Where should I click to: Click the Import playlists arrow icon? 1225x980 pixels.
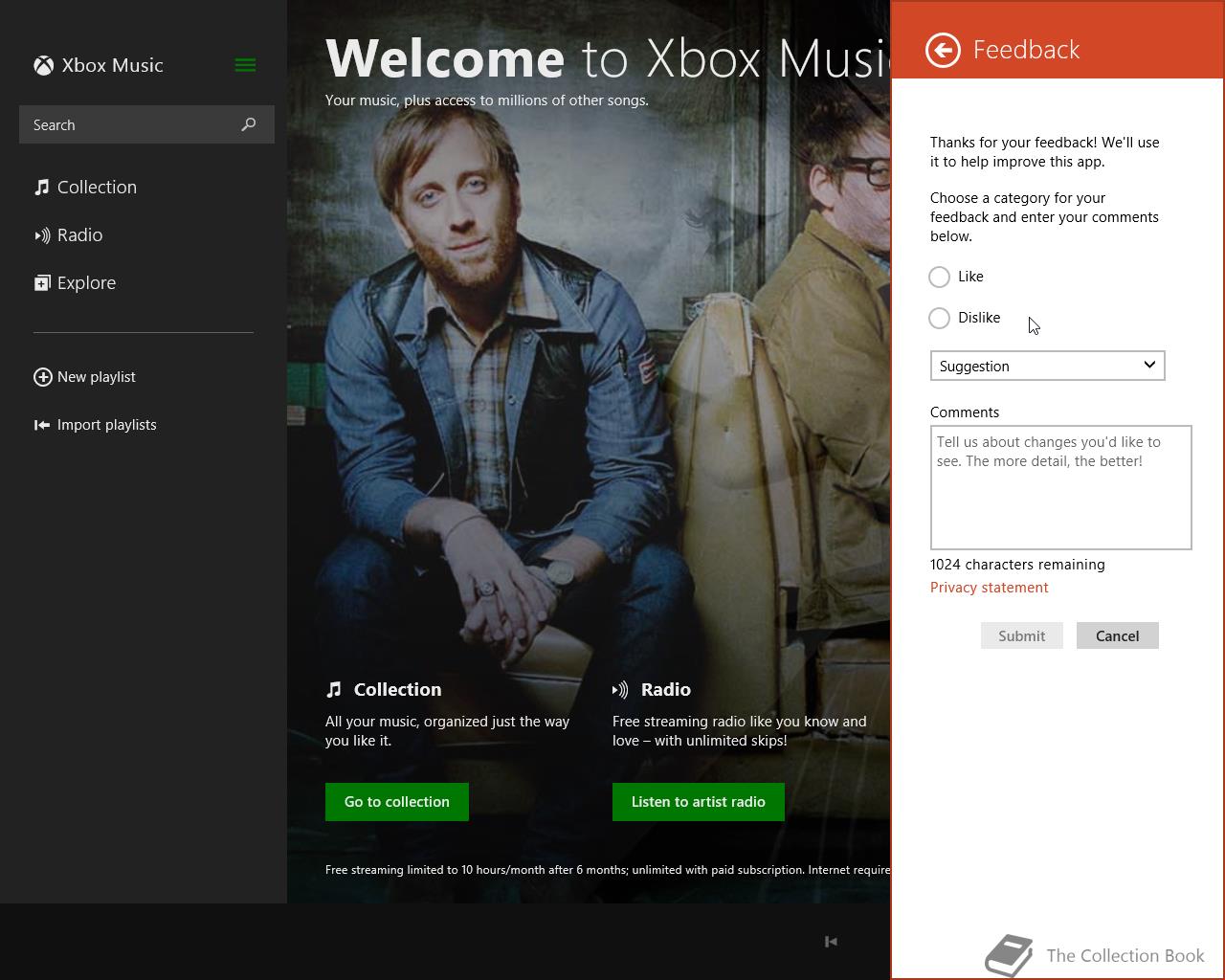tap(42, 425)
